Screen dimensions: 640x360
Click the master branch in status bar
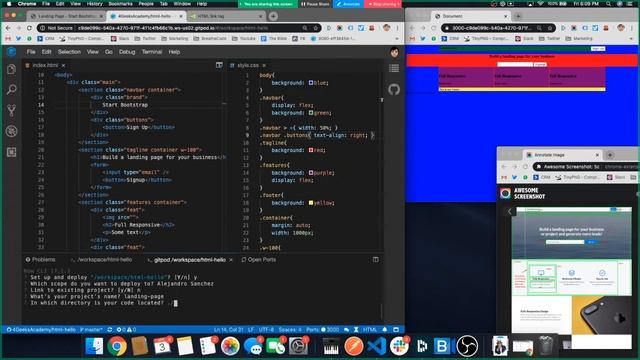click(91, 329)
